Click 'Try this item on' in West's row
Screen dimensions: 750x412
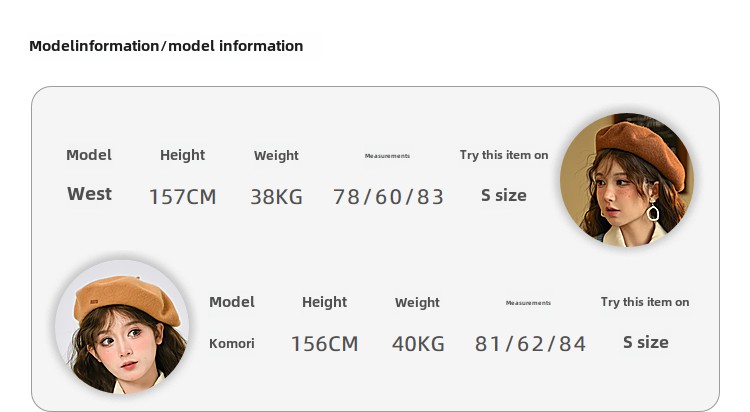tap(504, 155)
